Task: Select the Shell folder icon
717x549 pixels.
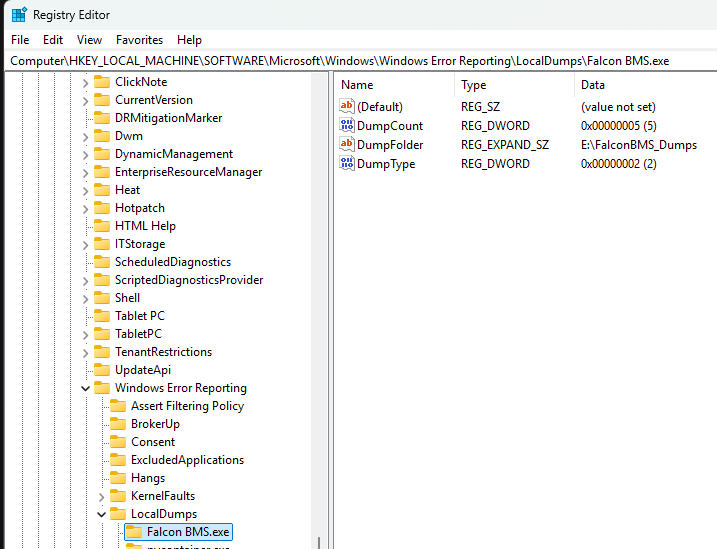Action: point(102,298)
